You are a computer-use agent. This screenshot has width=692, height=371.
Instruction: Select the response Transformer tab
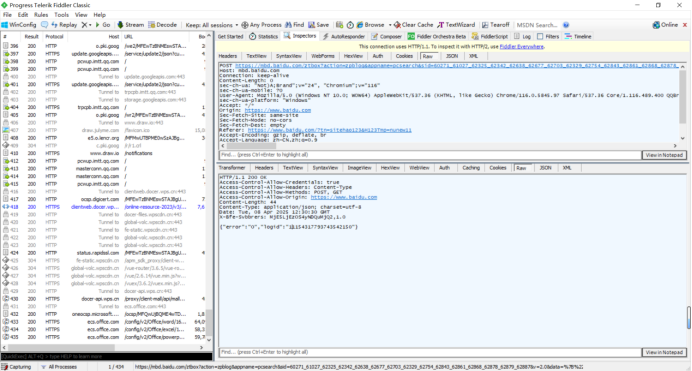tap(232, 168)
